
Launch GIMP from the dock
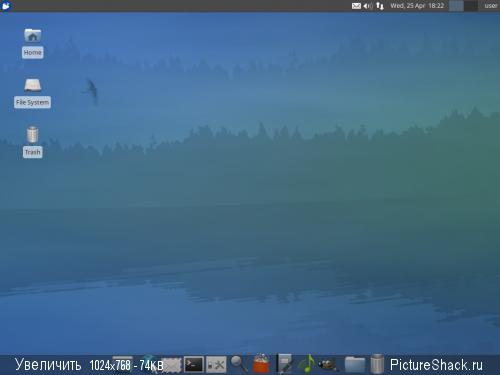click(x=328, y=365)
